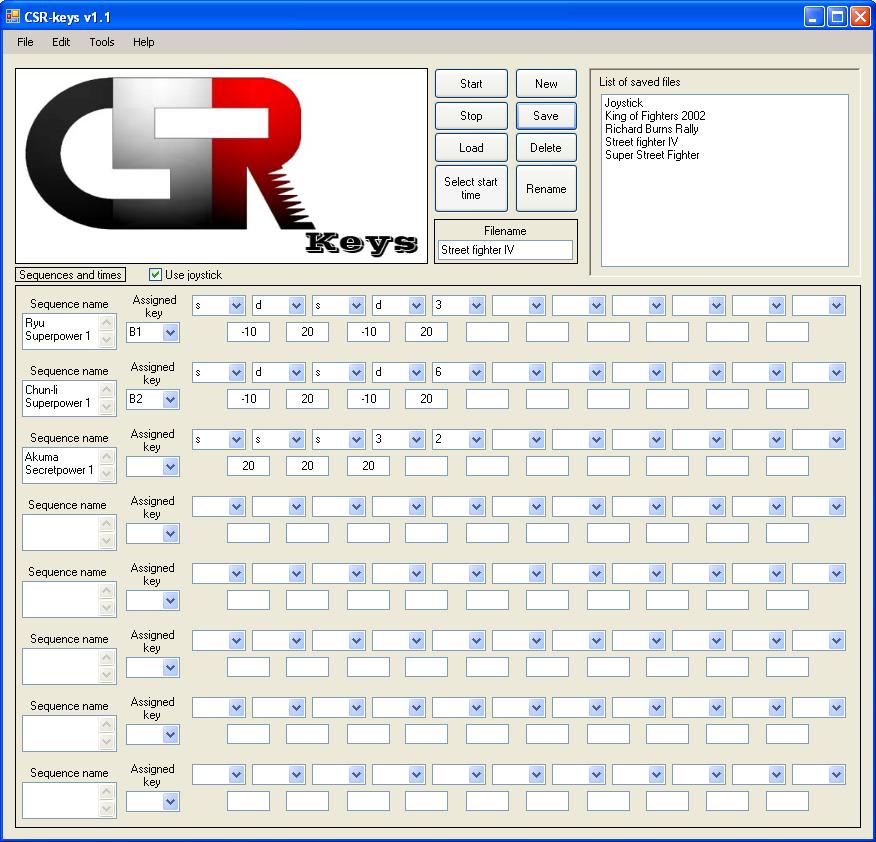Open the Assigned key dropdown for Akuma Secretpower 1

coord(170,467)
